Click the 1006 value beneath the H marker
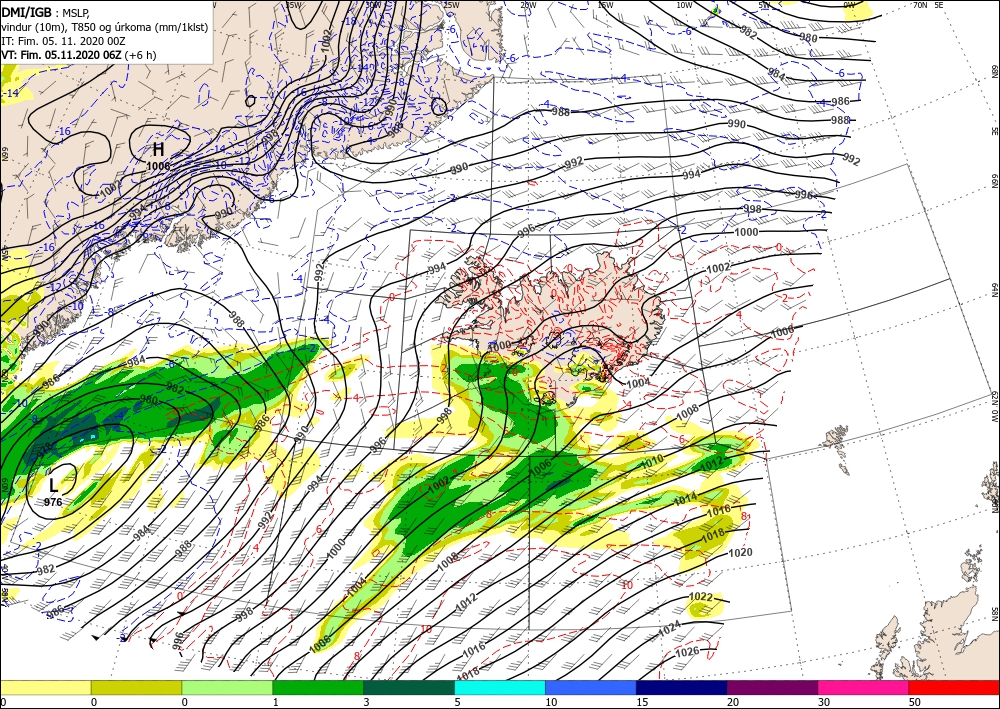Image resolution: width=1000 pixels, height=709 pixels. [158, 166]
